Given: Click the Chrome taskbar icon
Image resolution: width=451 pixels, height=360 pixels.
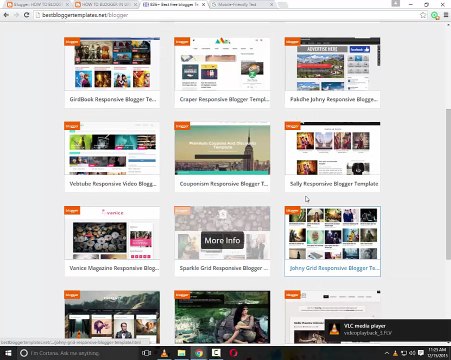Looking at the screenshot, I should click(199, 353).
